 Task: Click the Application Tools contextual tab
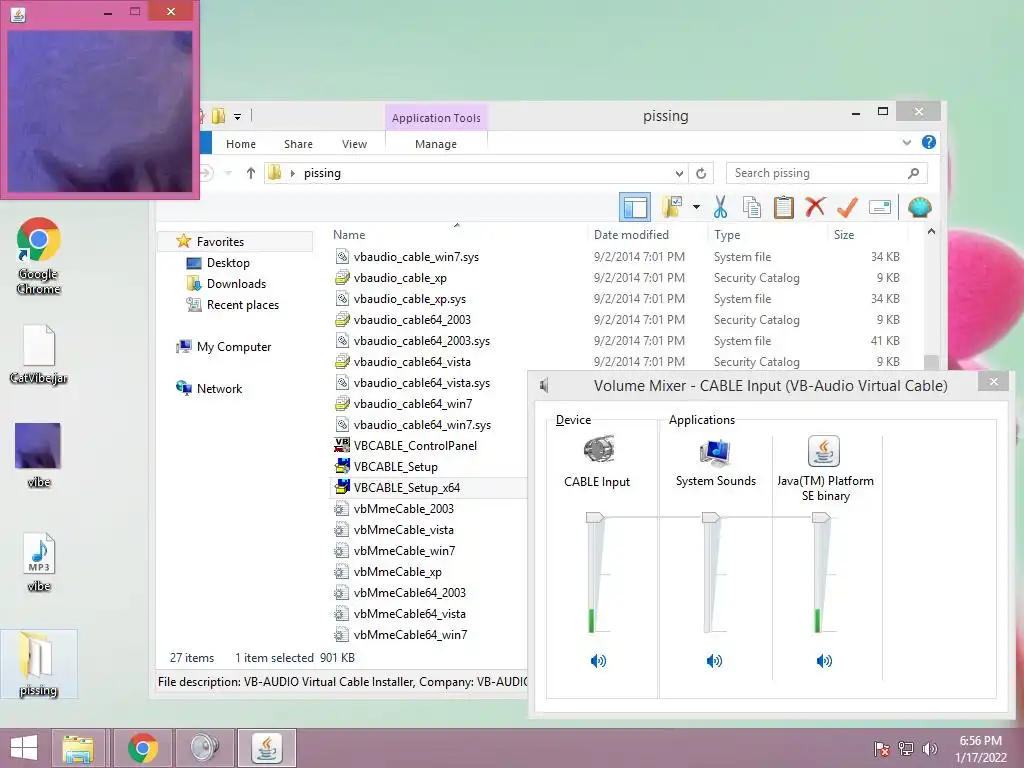pos(436,118)
